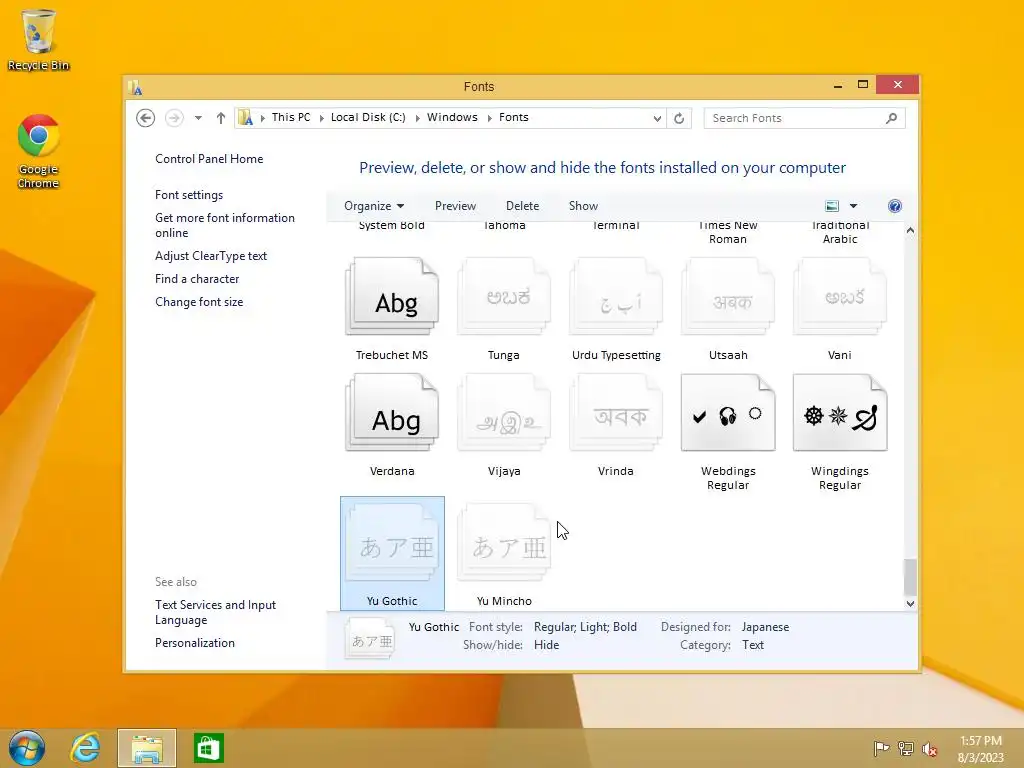Select the Utsaah font icon
This screenshot has height=768, width=1024.
[x=728, y=296]
